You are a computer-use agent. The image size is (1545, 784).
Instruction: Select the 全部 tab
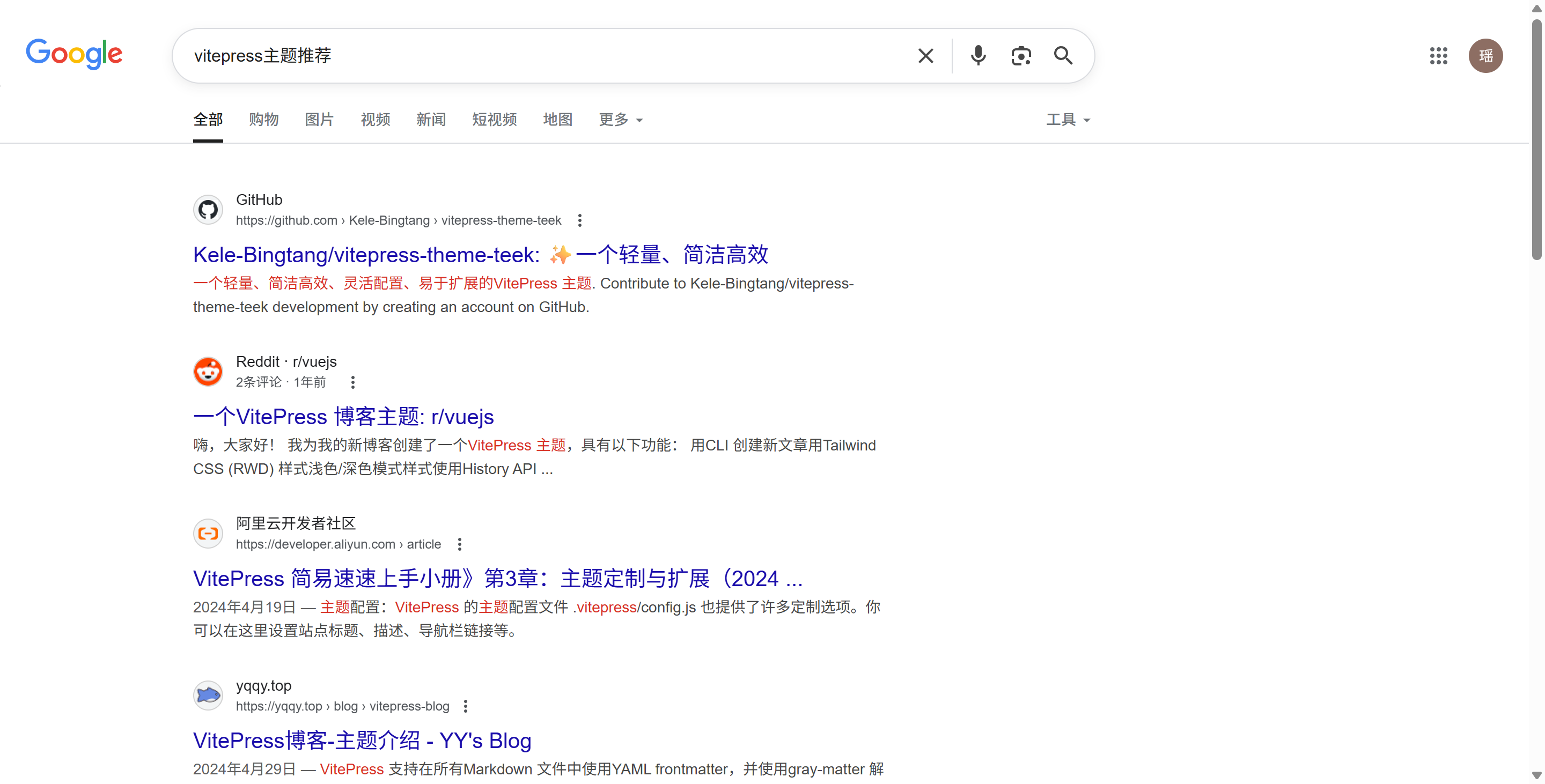208,120
